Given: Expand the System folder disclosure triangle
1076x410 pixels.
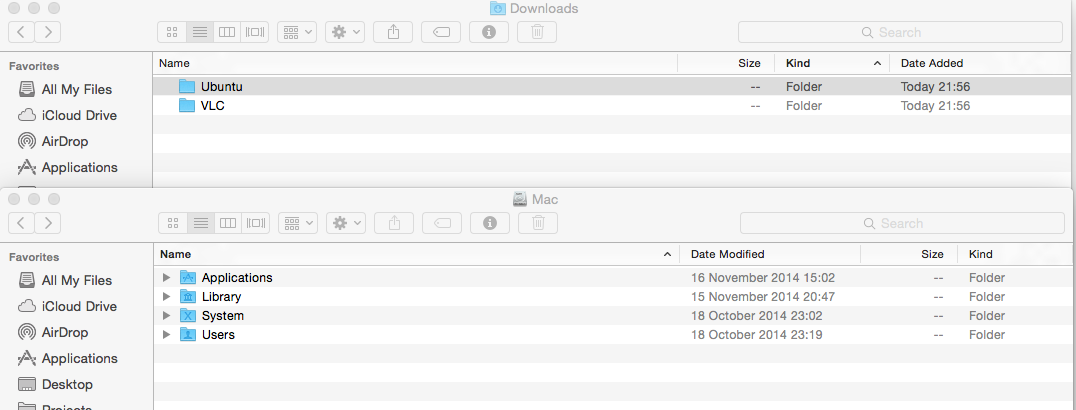Looking at the screenshot, I should (x=166, y=316).
